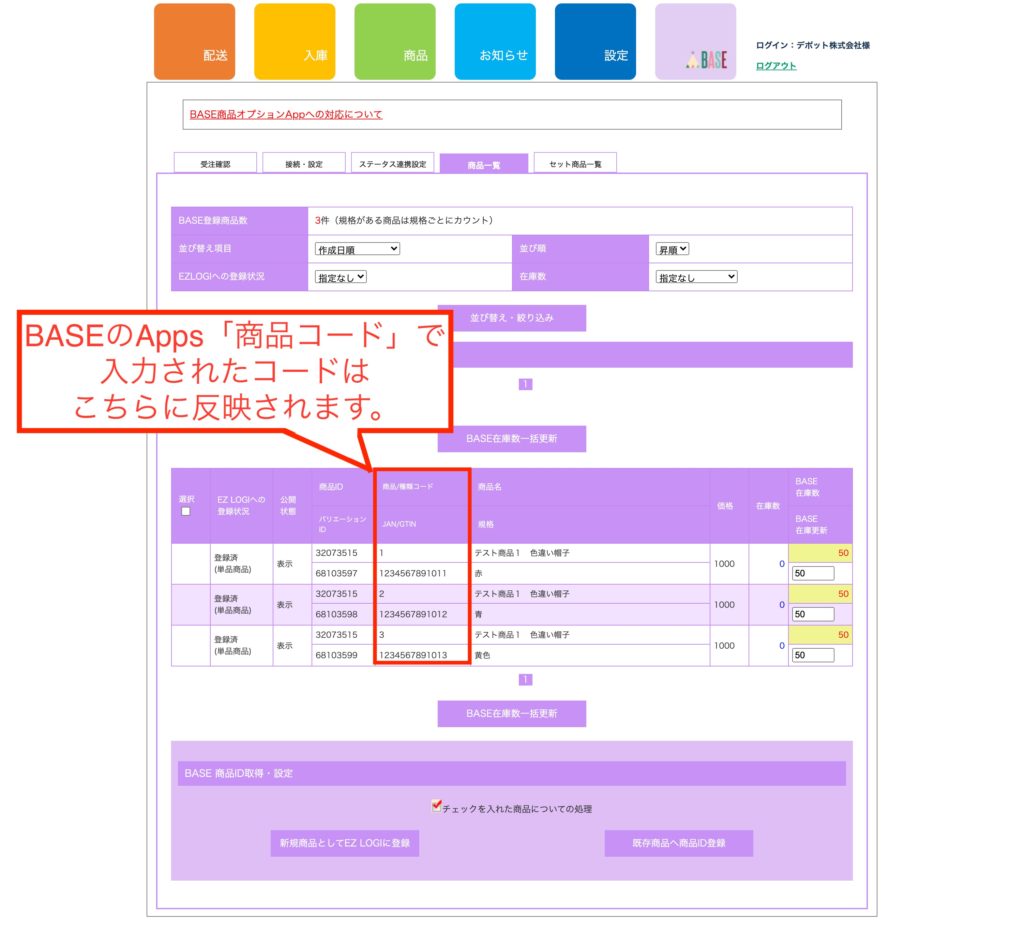1024x927 pixels.
Task: Expand the 在庫数 指定なし dropdown
Action: 696,277
